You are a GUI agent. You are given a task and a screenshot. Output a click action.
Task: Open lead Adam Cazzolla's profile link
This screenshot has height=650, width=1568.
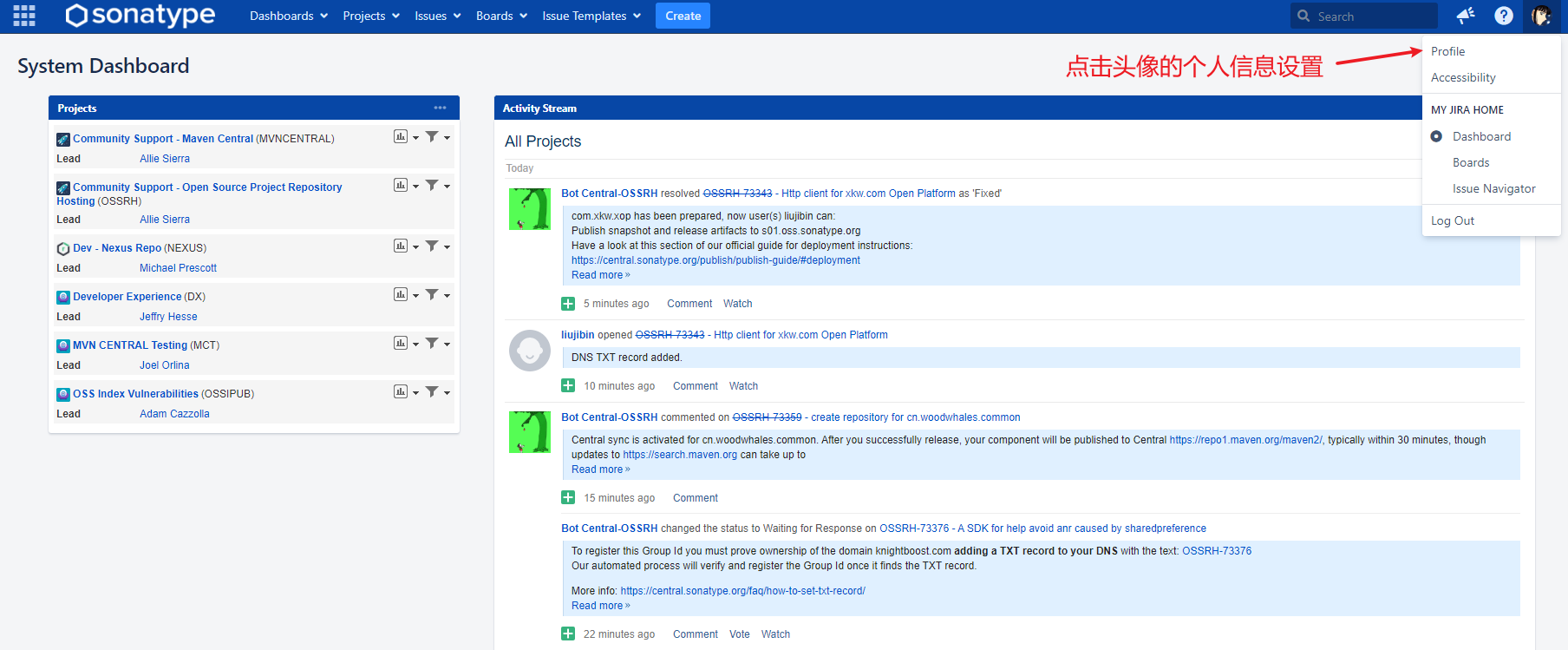point(174,414)
